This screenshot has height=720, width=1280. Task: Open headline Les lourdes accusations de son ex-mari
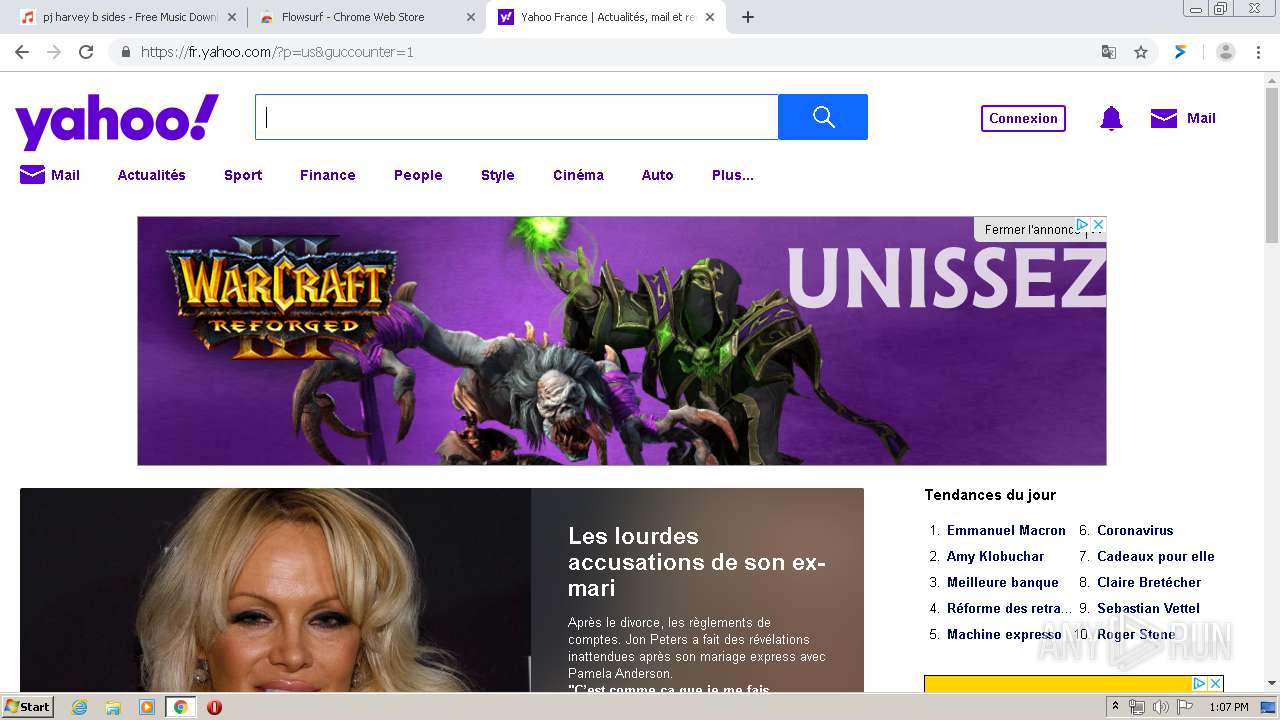(697, 562)
